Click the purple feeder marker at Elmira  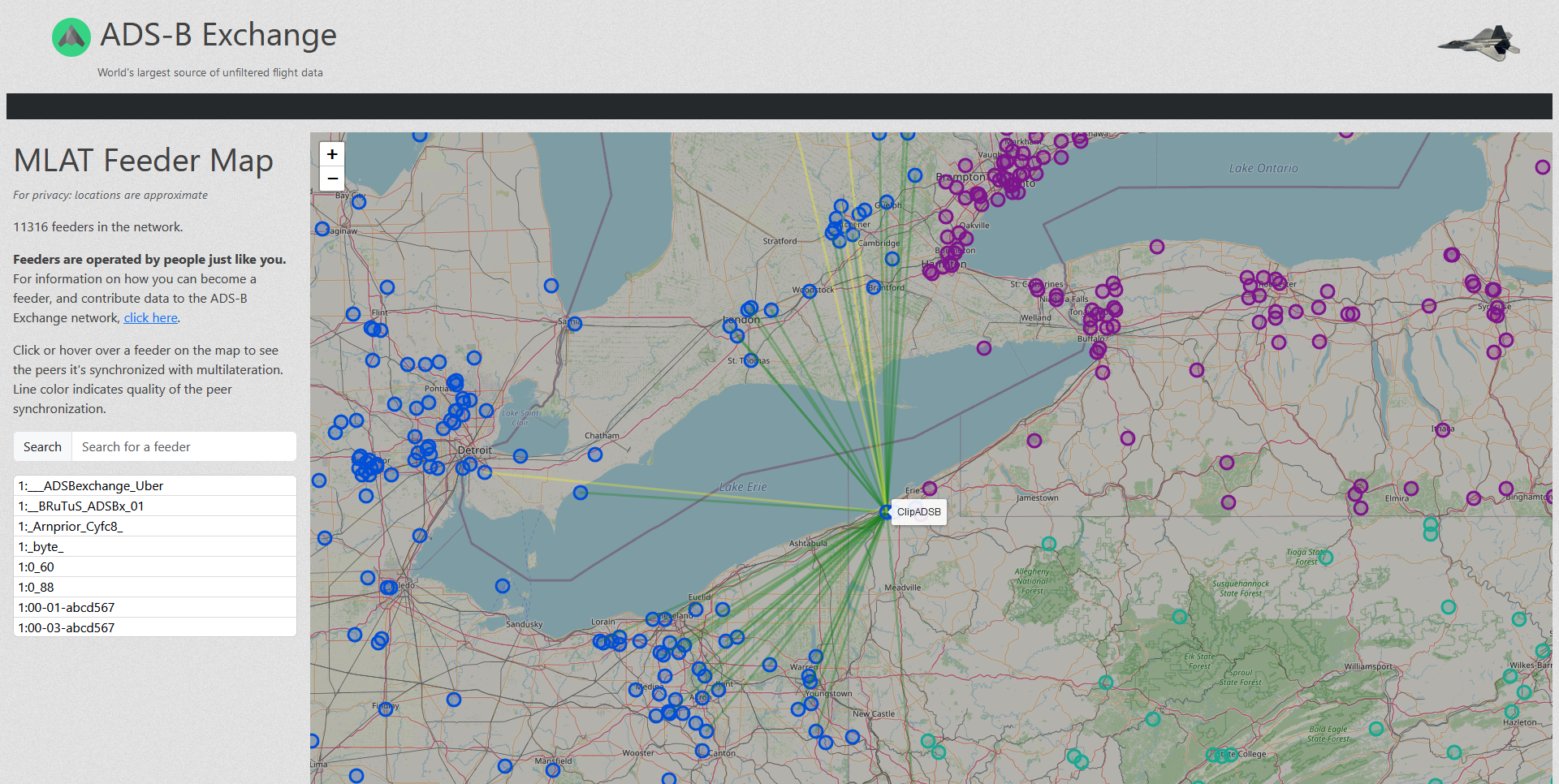1411,489
